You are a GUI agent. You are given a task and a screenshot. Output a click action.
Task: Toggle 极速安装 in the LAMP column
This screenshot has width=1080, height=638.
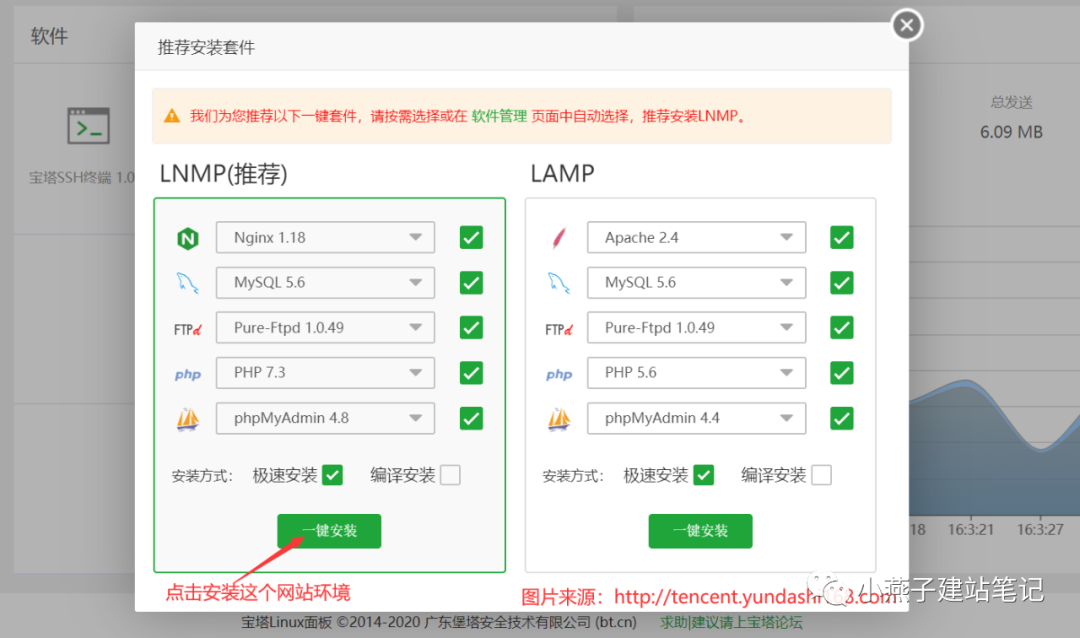coord(705,474)
